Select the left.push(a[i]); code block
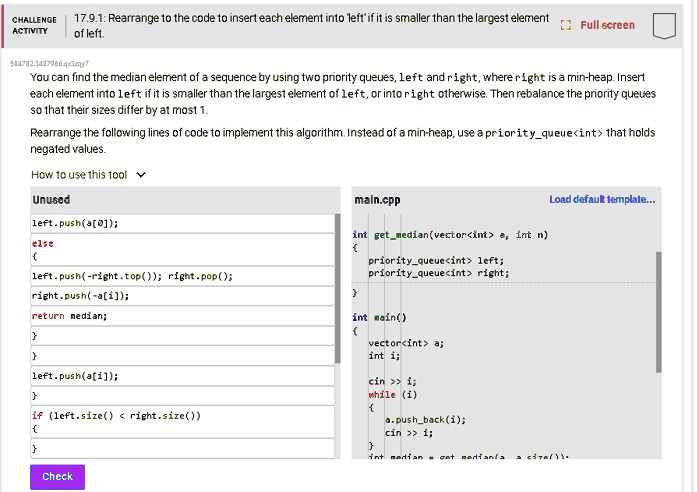Viewport: 697px width, 492px height. pos(182,376)
